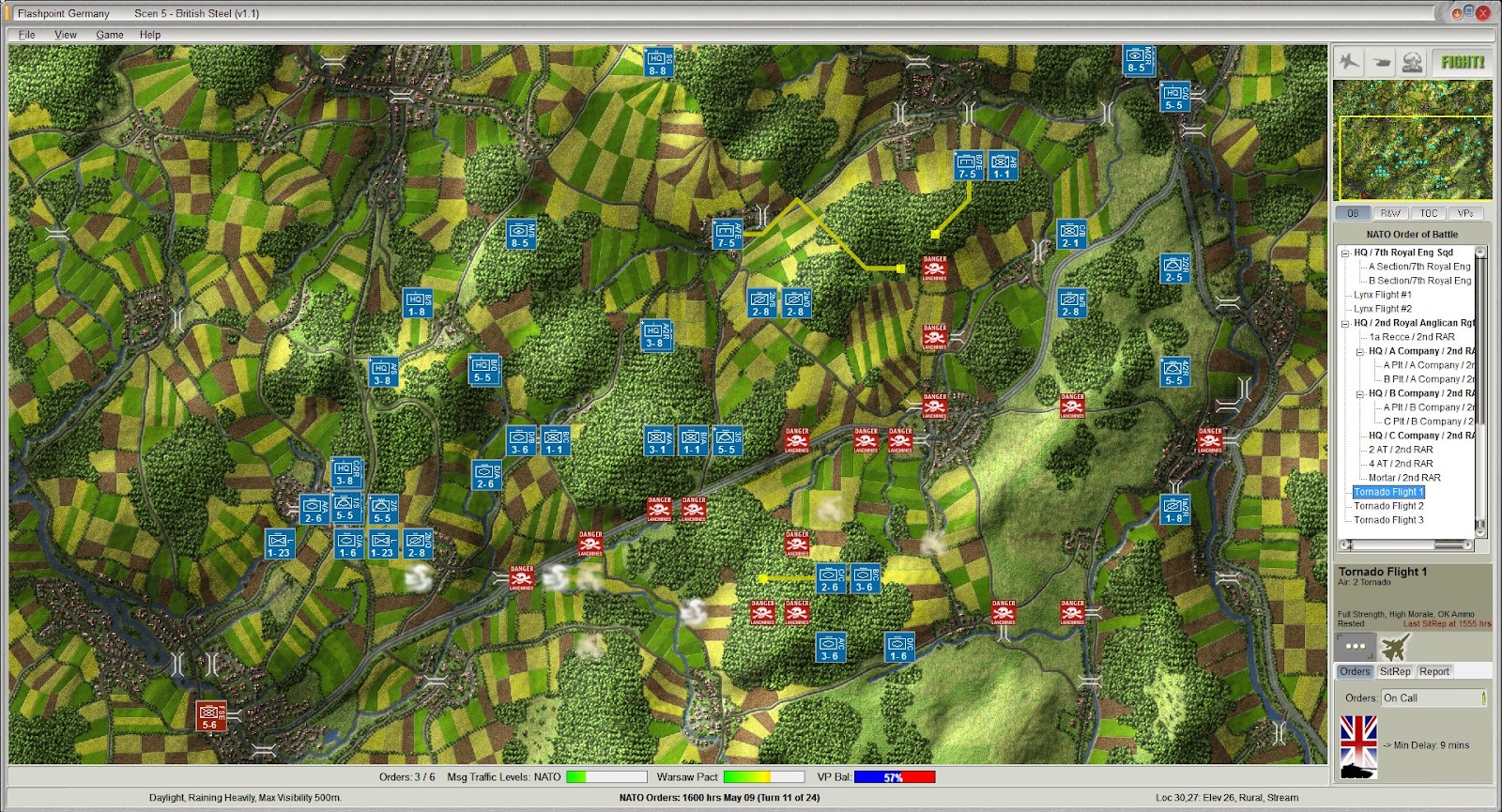Select the 2-1 unit counter on map

pos(1071,235)
